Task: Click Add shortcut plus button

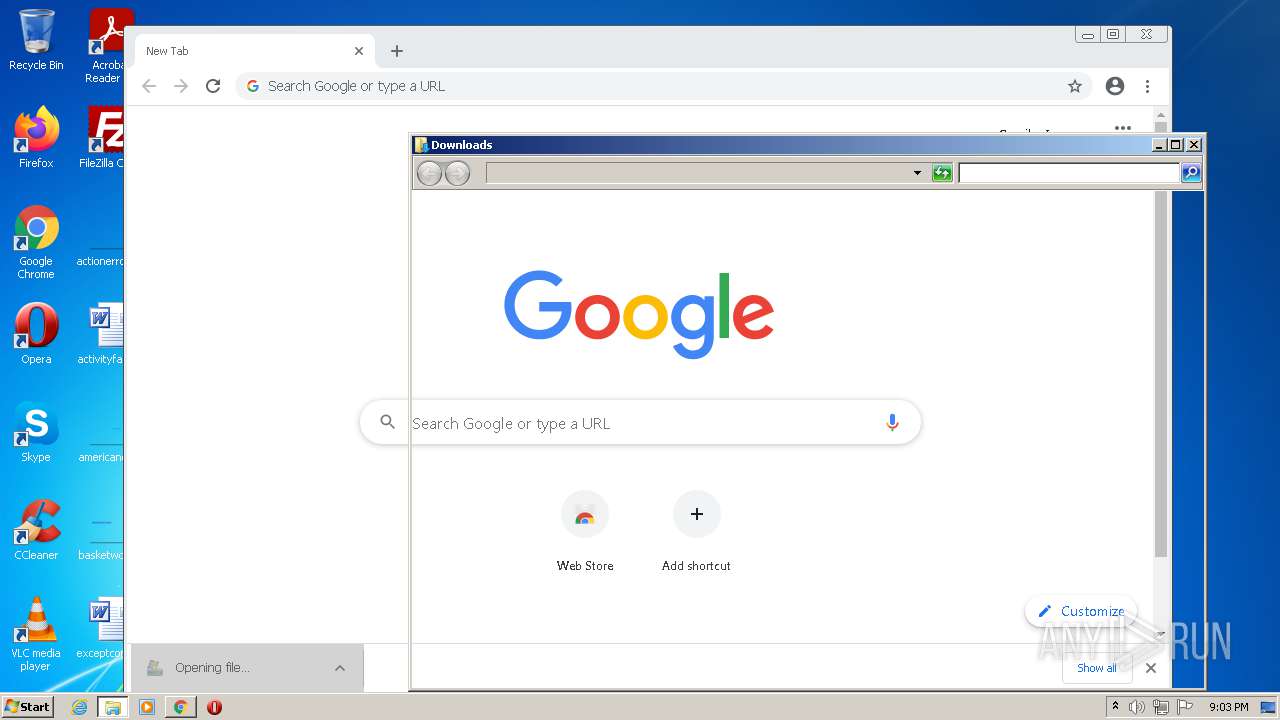Action: [x=697, y=514]
